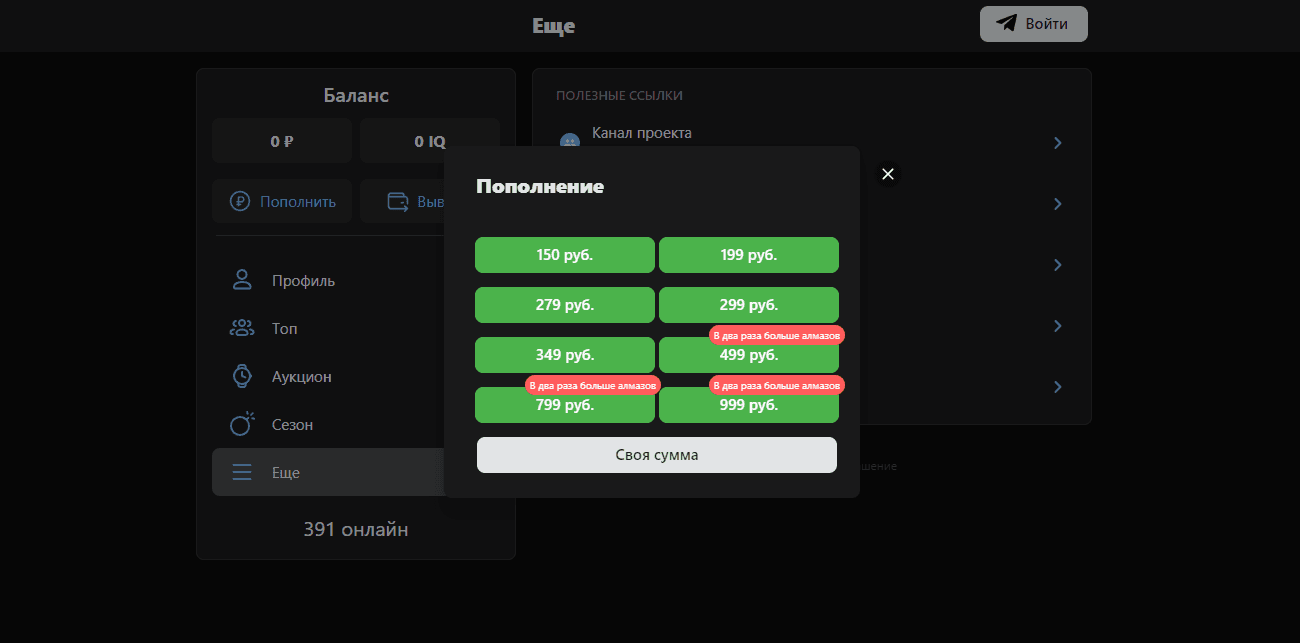Click the 0 ₽ balance box
The image size is (1300, 643).
(x=282, y=141)
